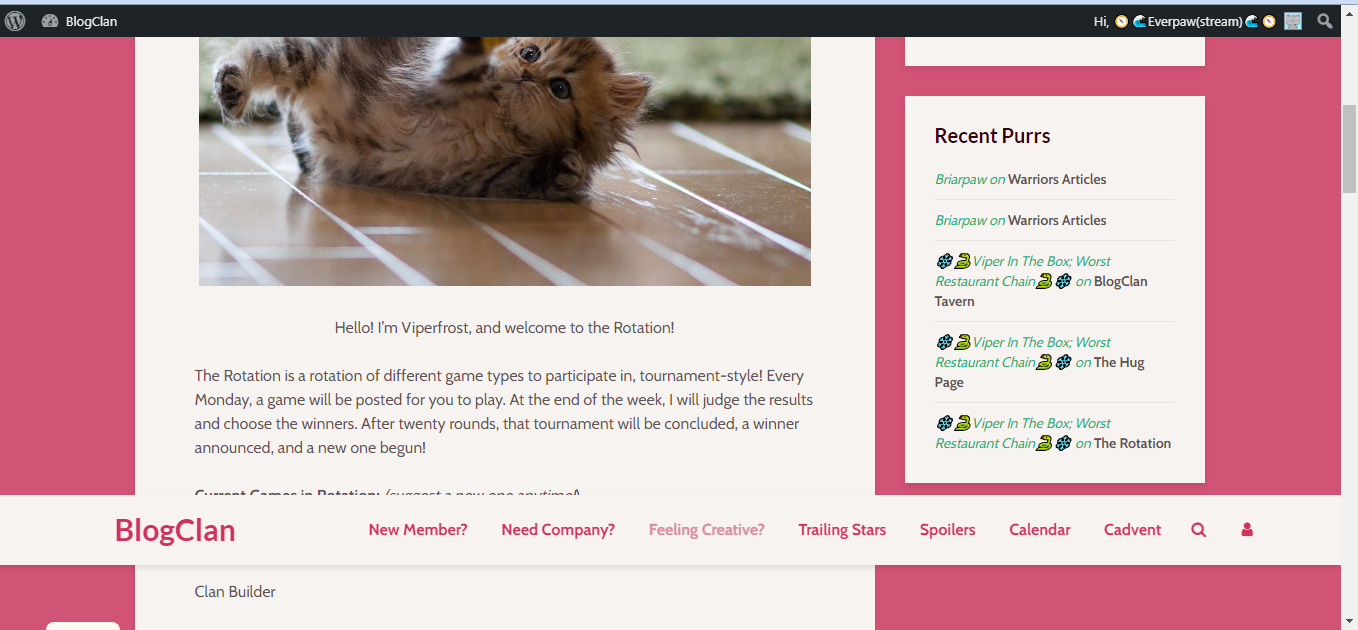Open the New Member? menu
1358x630 pixels.
point(418,530)
